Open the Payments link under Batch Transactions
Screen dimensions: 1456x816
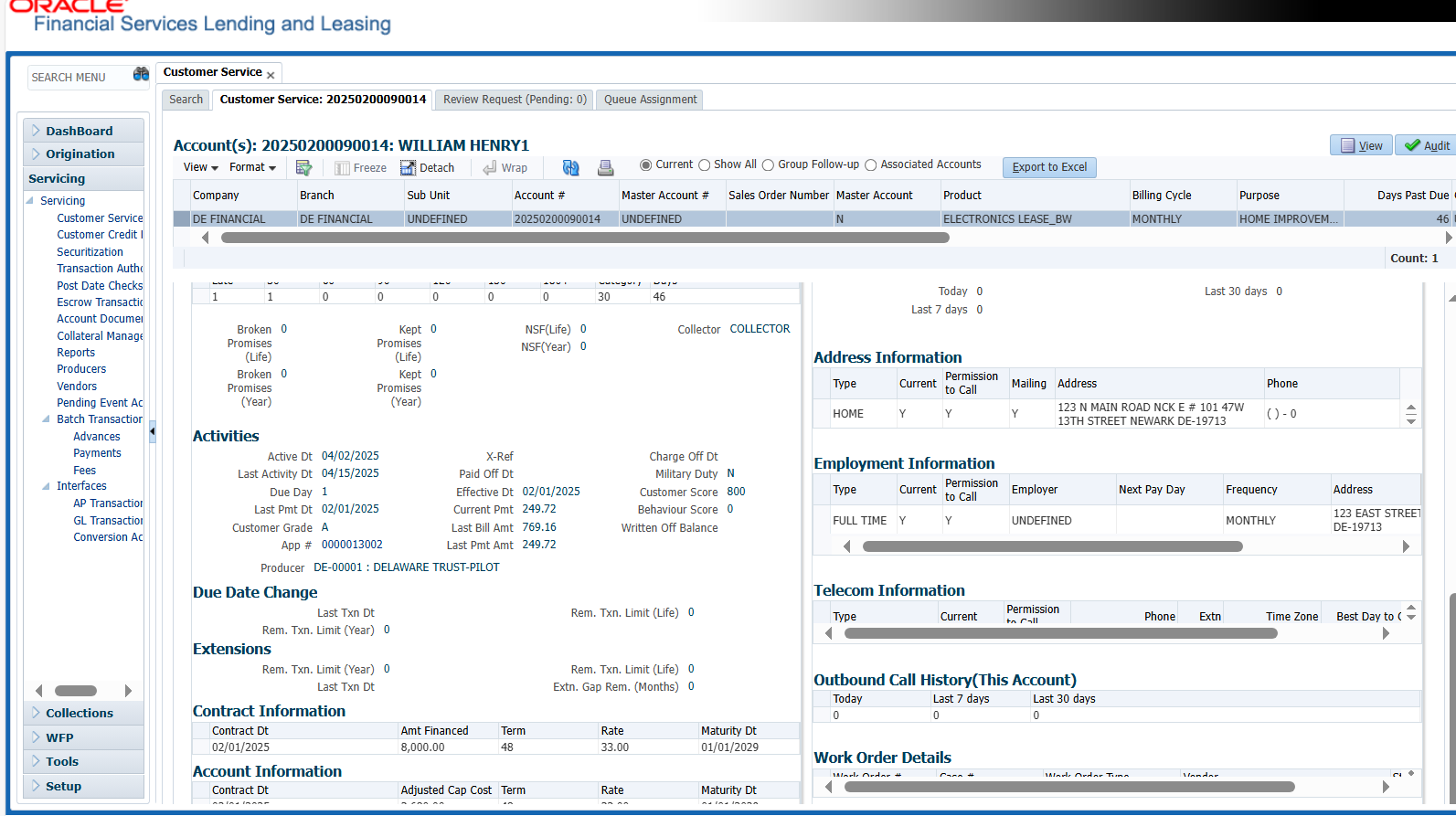[x=97, y=453]
